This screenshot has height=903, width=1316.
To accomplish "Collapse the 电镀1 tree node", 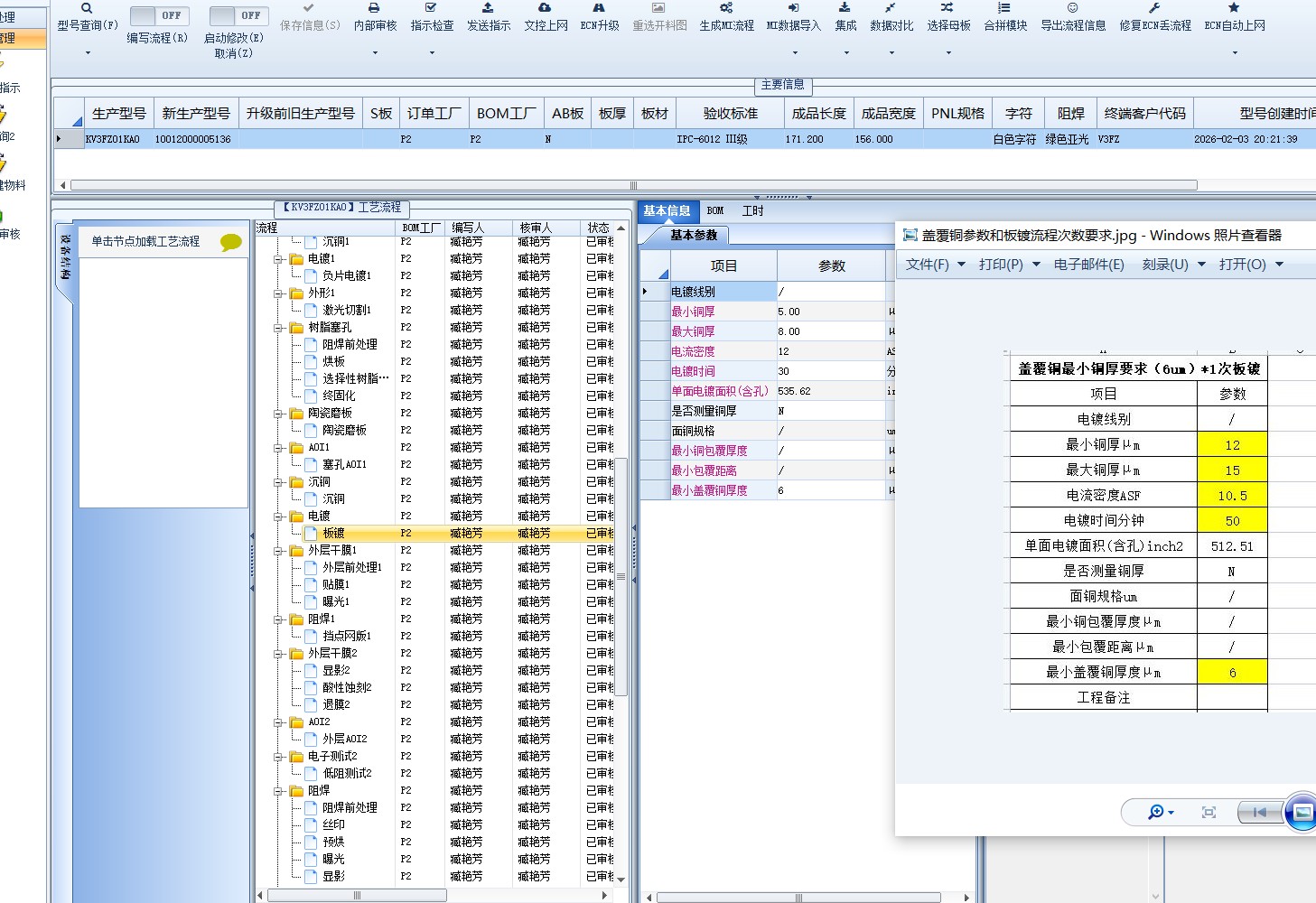I will [x=279, y=259].
